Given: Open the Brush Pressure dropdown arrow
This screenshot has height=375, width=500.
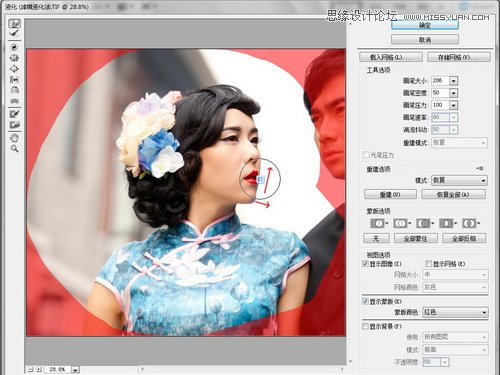Looking at the screenshot, I should coord(453,105).
